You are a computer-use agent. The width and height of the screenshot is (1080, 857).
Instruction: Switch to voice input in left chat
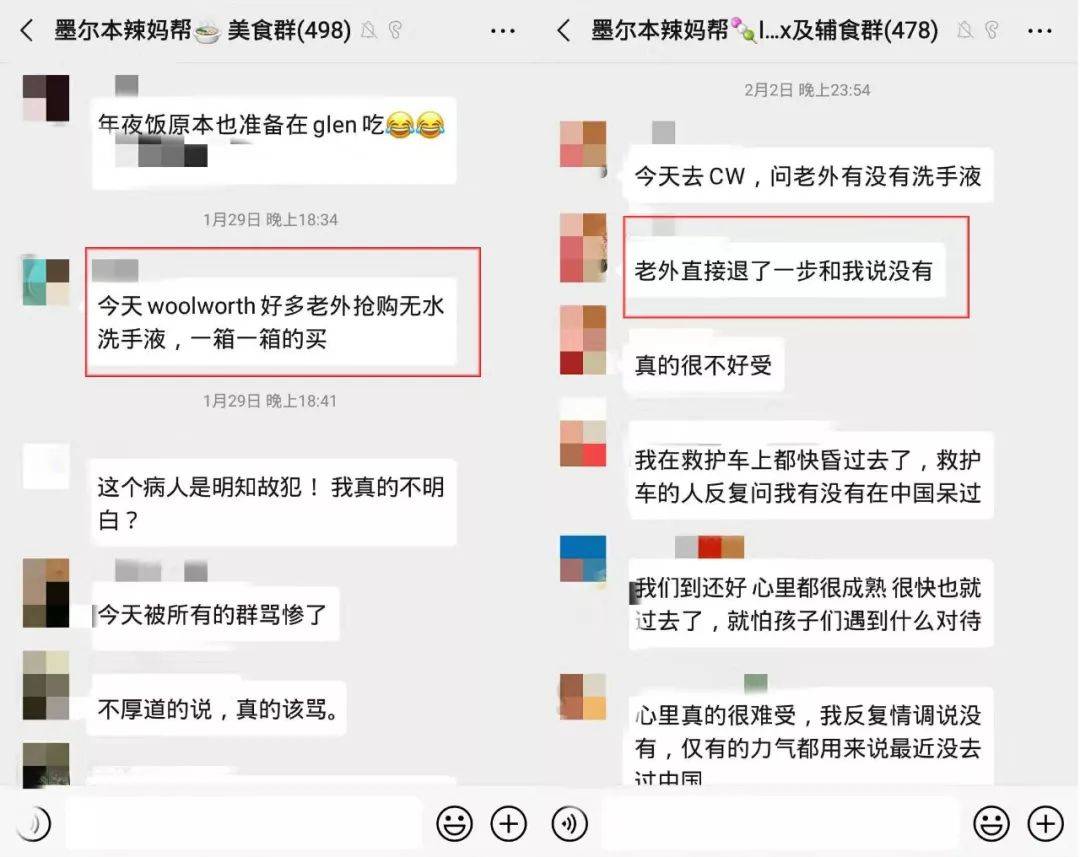(x=33, y=823)
